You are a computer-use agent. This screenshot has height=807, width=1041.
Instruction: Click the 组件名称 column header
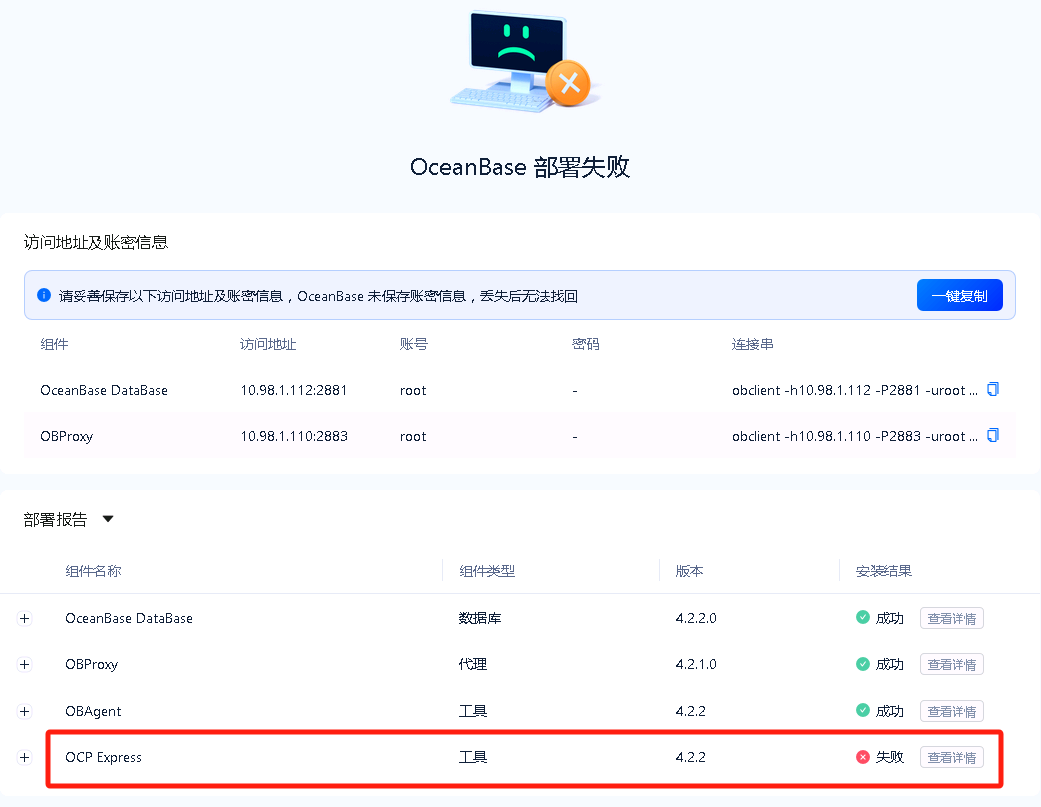[x=93, y=571]
